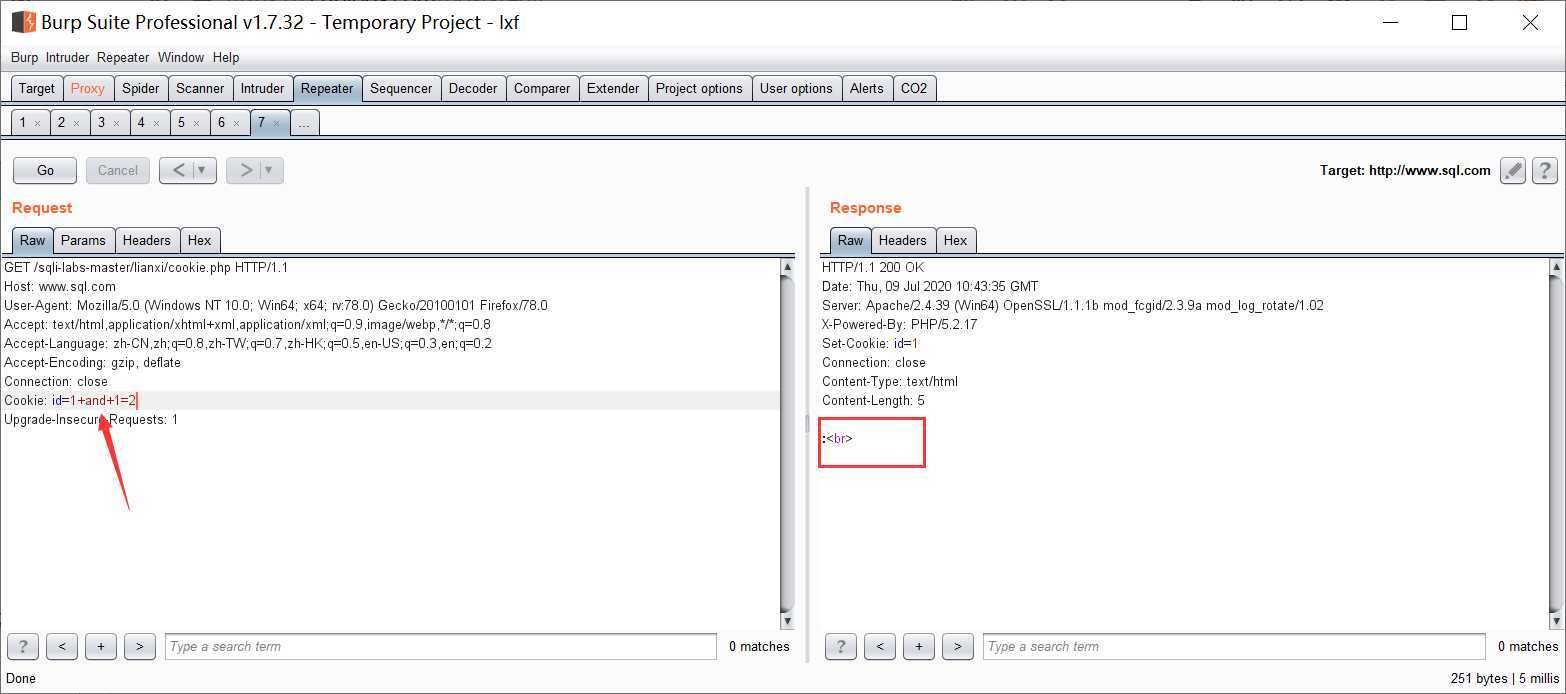
Task: Click the request search term field
Action: [x=441, y=646]
